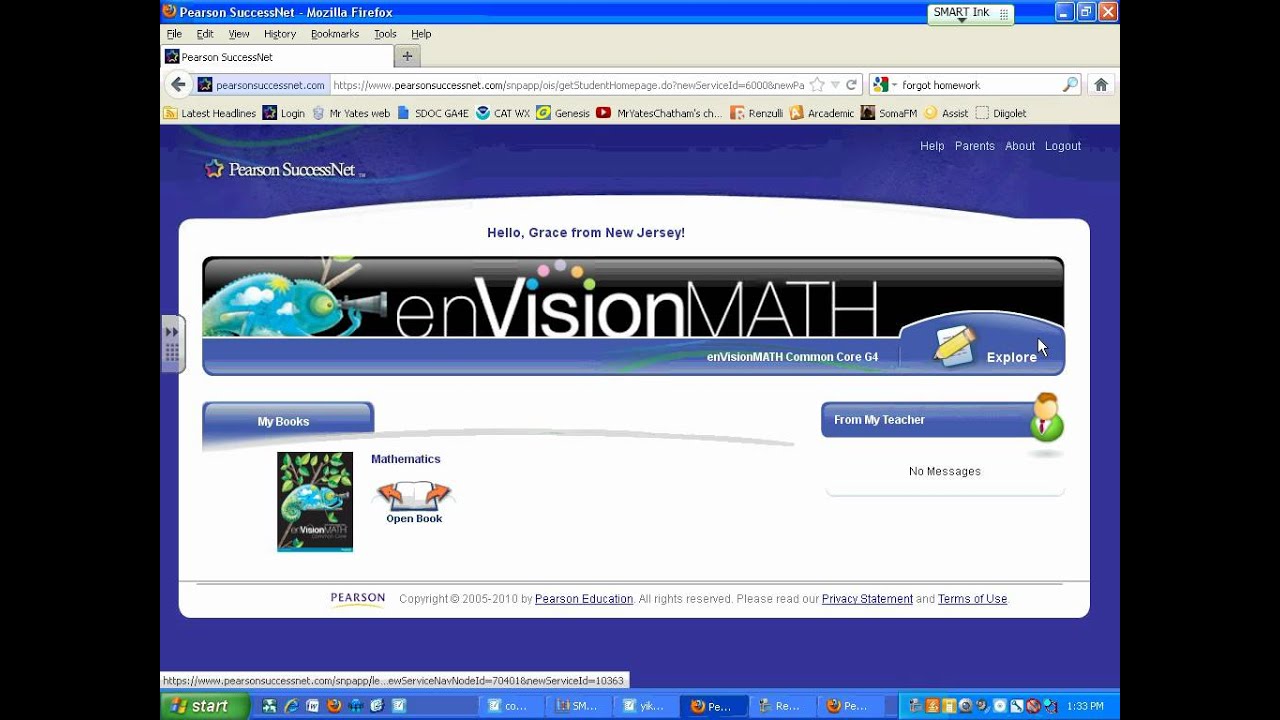
Task: Open the SomaFM bookmark
Action: tap(889, 113)
